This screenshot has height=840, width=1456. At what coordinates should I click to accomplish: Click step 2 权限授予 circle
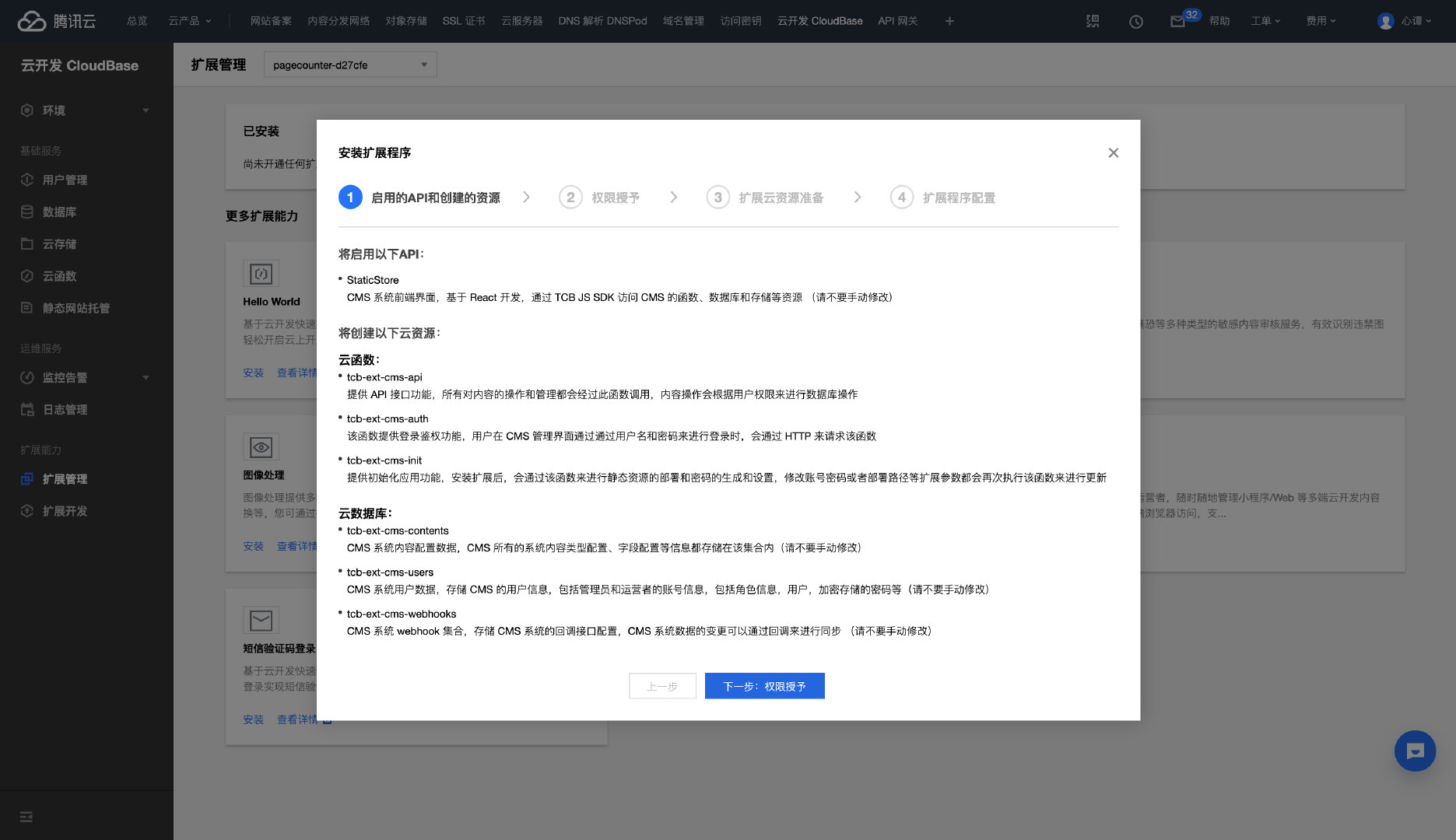click(x=570, y=198)
